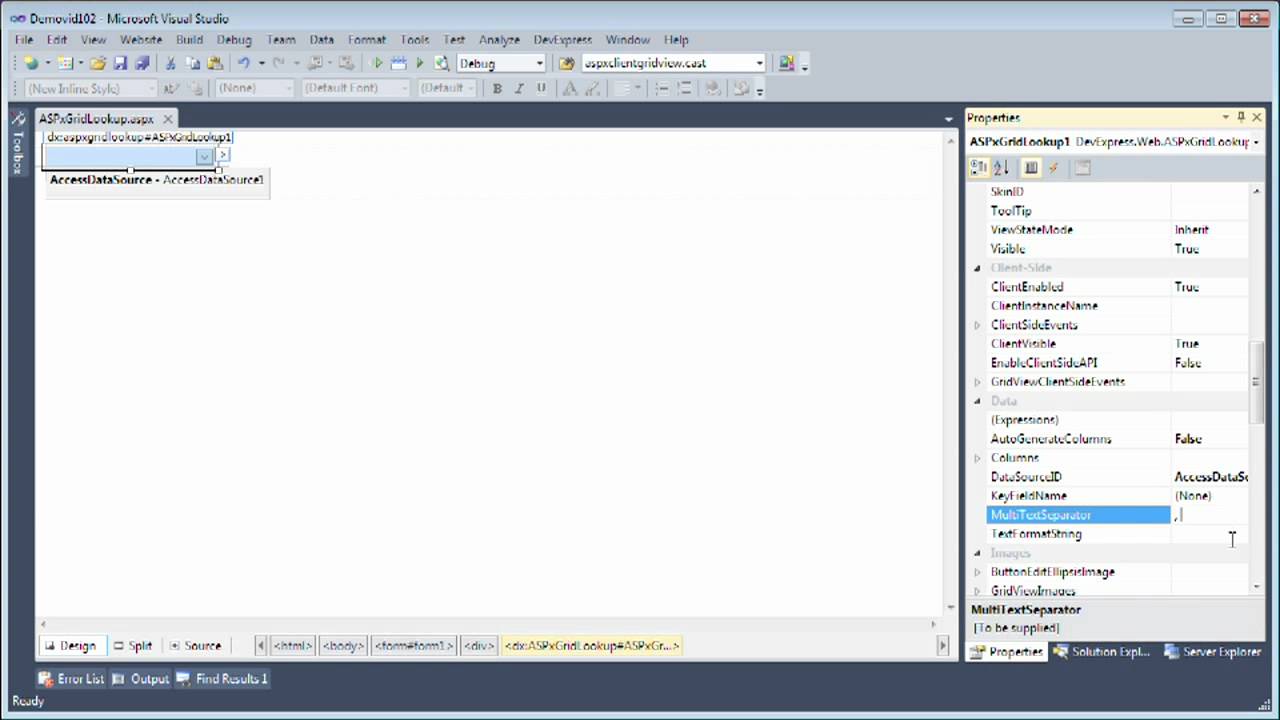Image resolution: width=1280 pixels, height=720 pixels.
Task: Click the Undo arrow icon
Action: click(x=243, y=63)
